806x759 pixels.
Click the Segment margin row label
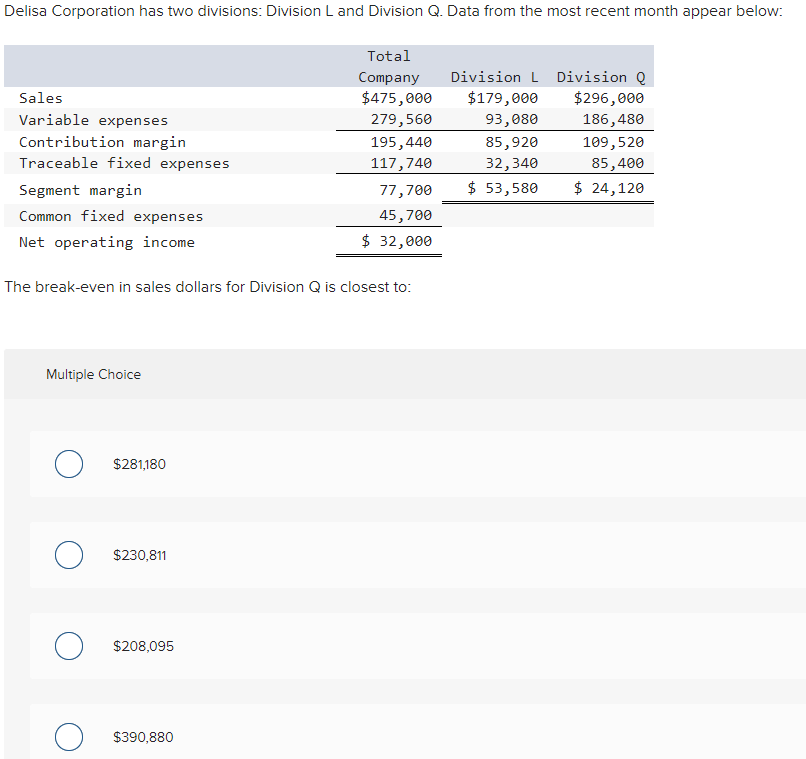point(80,190)
